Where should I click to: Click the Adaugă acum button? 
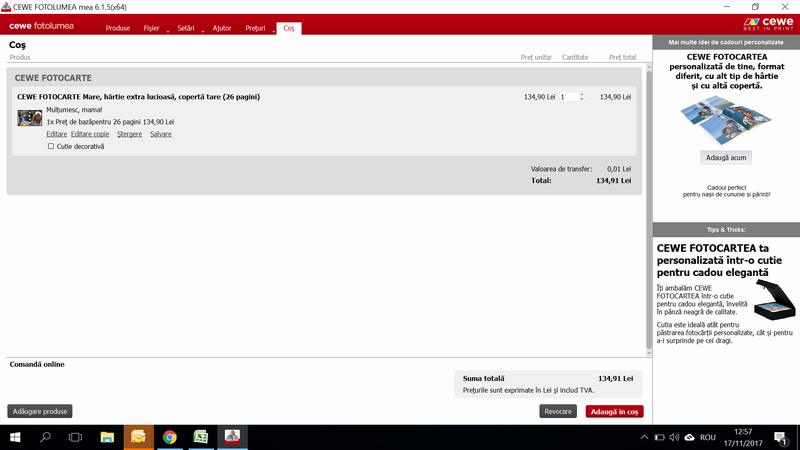coord(726,158)
